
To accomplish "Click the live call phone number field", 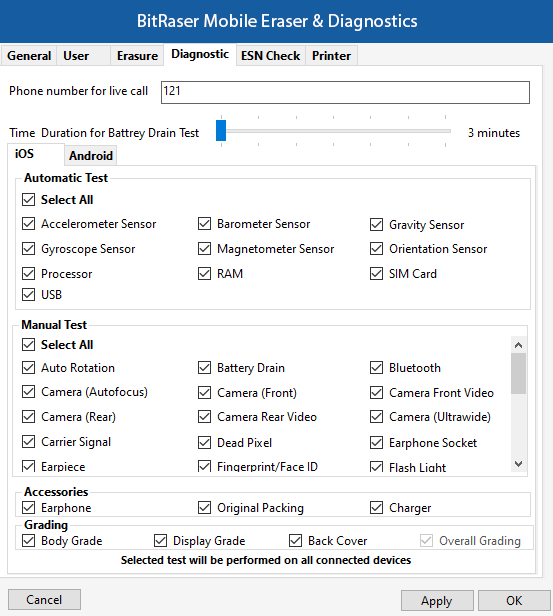I will [x=345, y=92].
